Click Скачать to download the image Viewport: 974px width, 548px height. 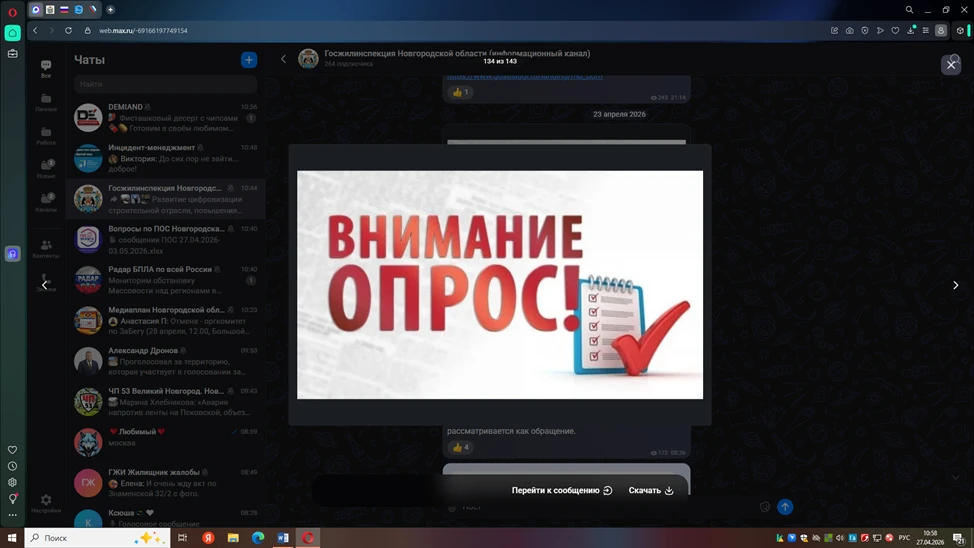coord(650,490)
